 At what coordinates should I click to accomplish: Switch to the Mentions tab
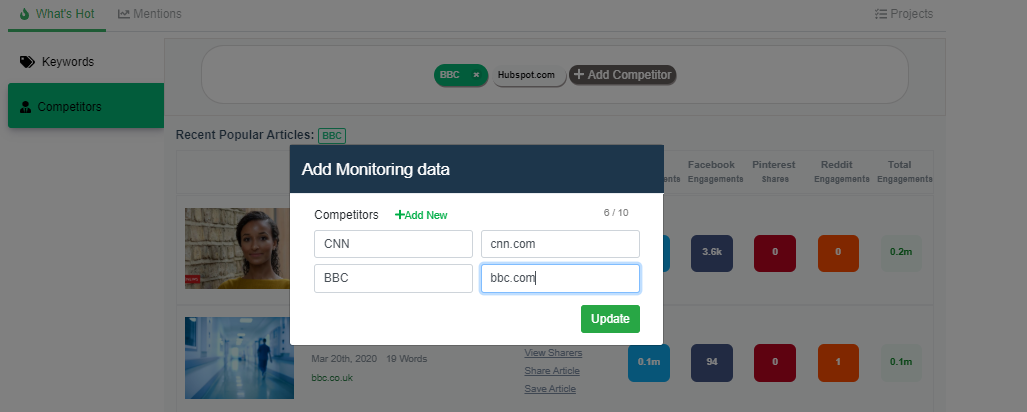(150, 14)
